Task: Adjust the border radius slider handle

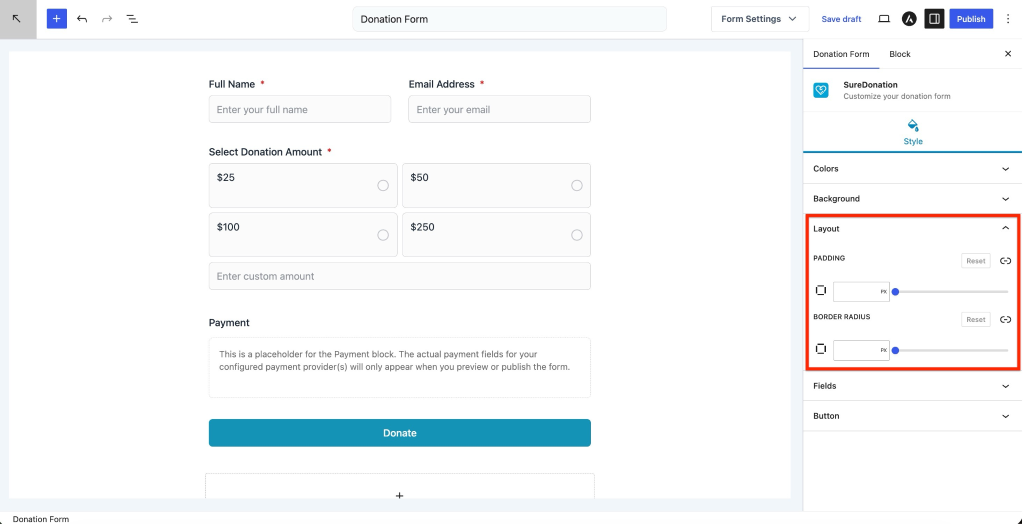Action: tap(895, 351)
